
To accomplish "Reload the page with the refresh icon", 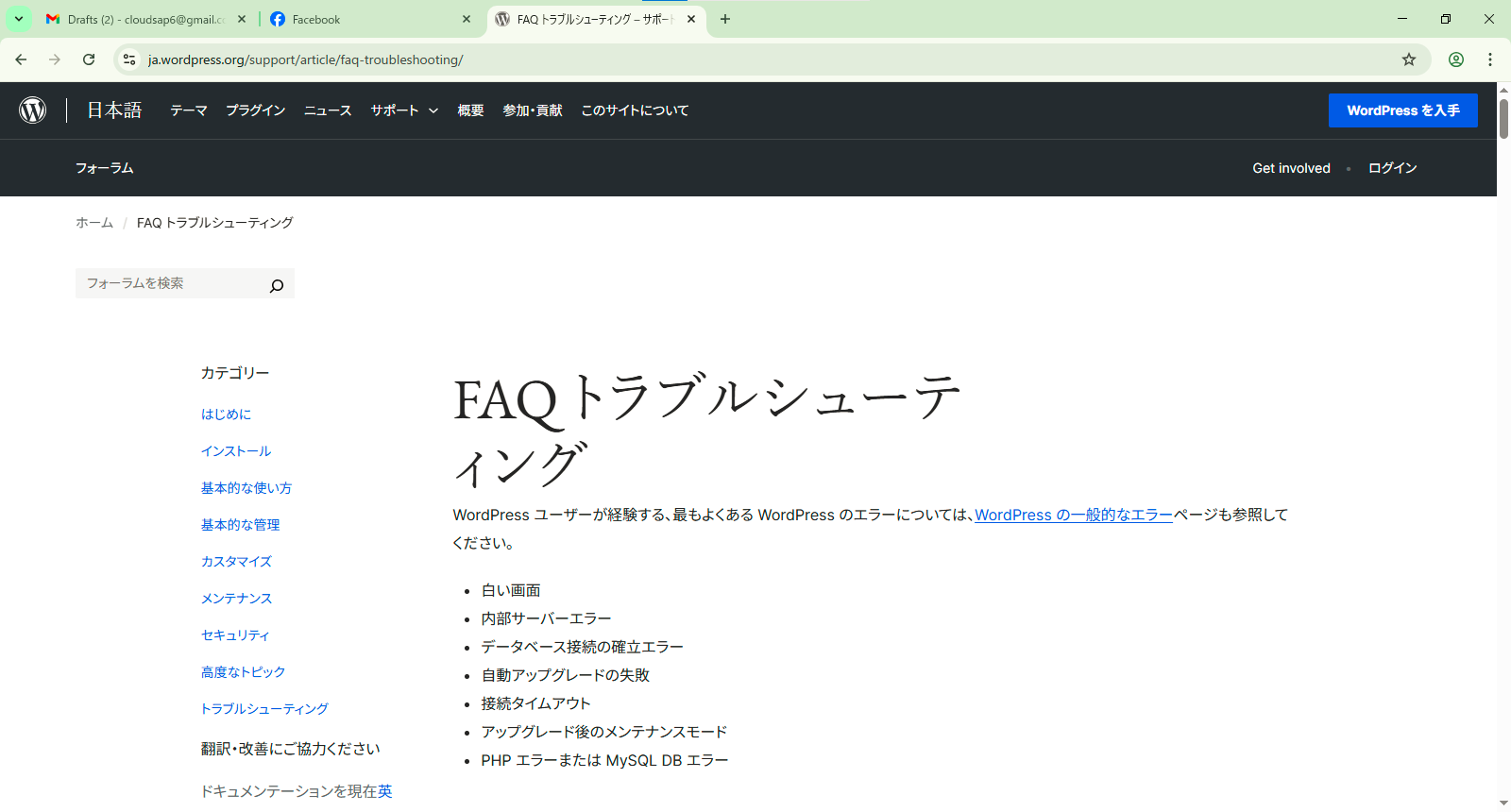I will click(x=89, y=59).
